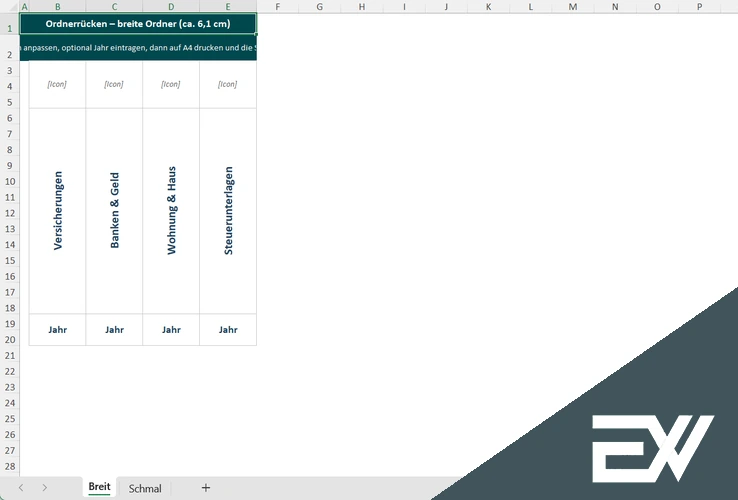The height and width of the screenshot is (500, 738).
Task: Select row 21 header
Action: click(x=9, y=355)
